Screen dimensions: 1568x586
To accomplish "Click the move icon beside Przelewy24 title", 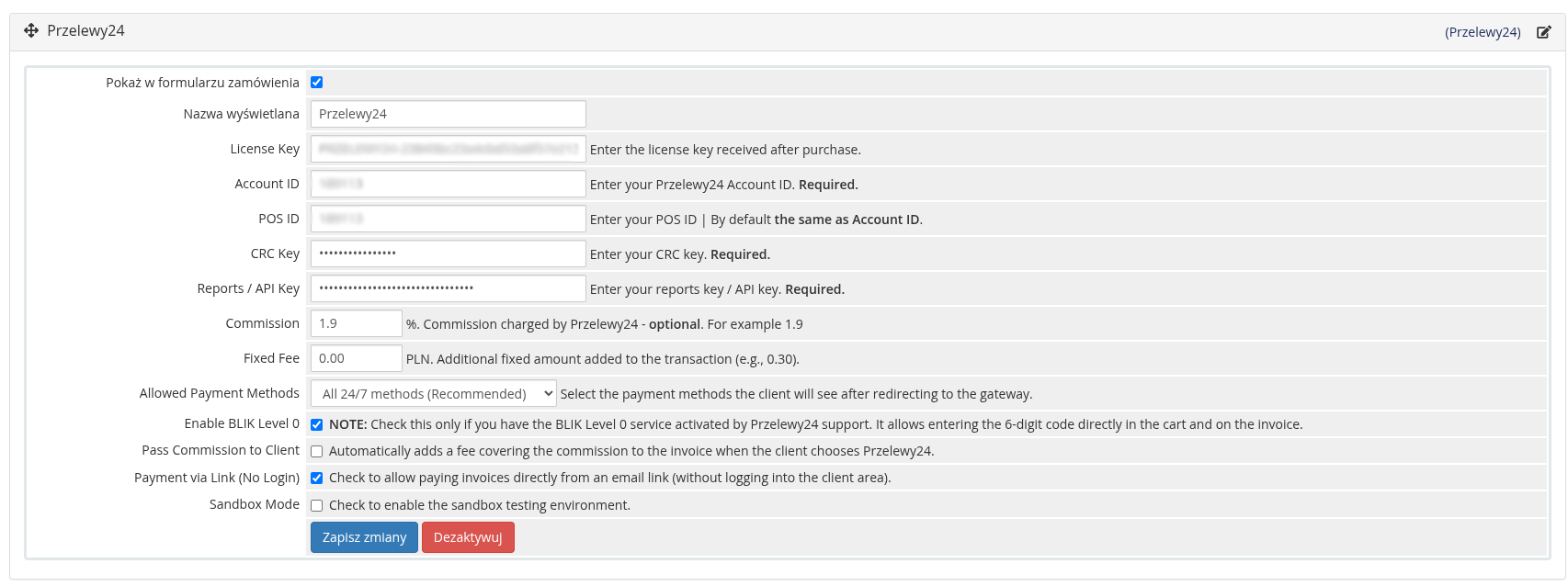I will pos(31,30).
